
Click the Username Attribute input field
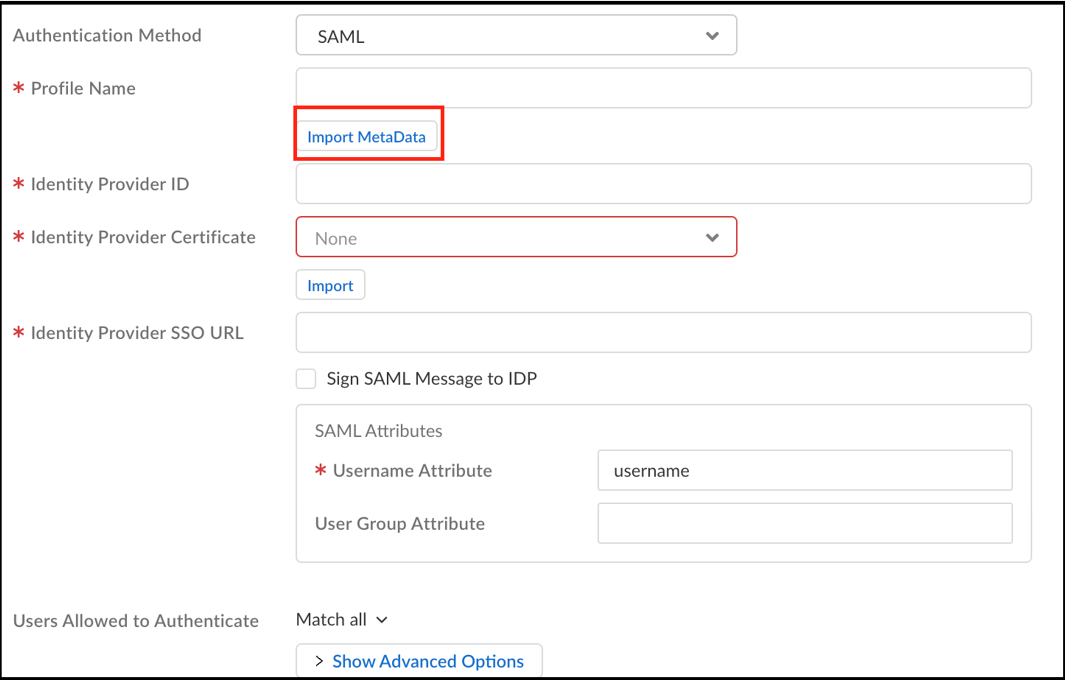(x=804, y=471)
